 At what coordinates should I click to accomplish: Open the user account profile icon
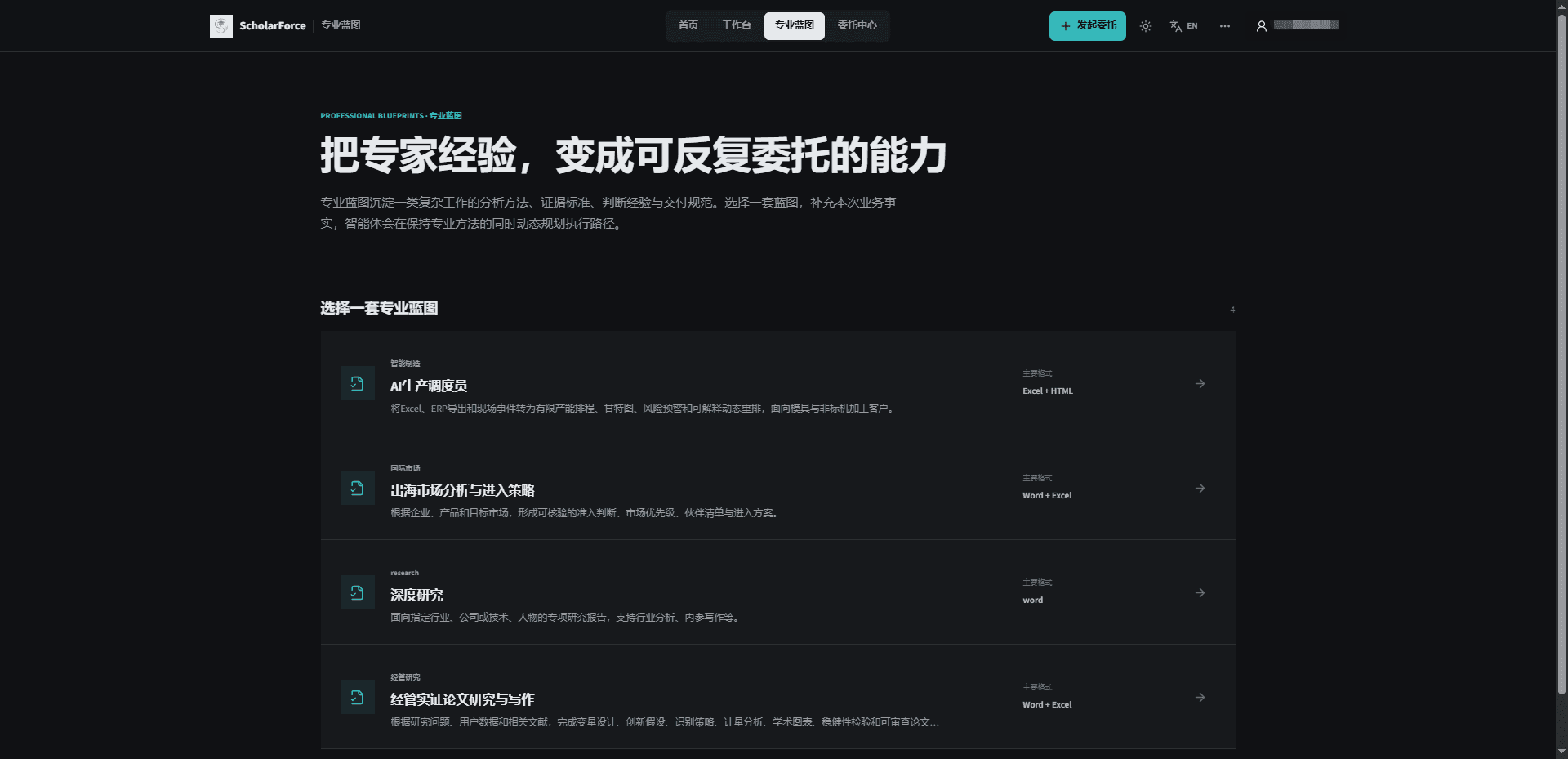pos(1262,26)
